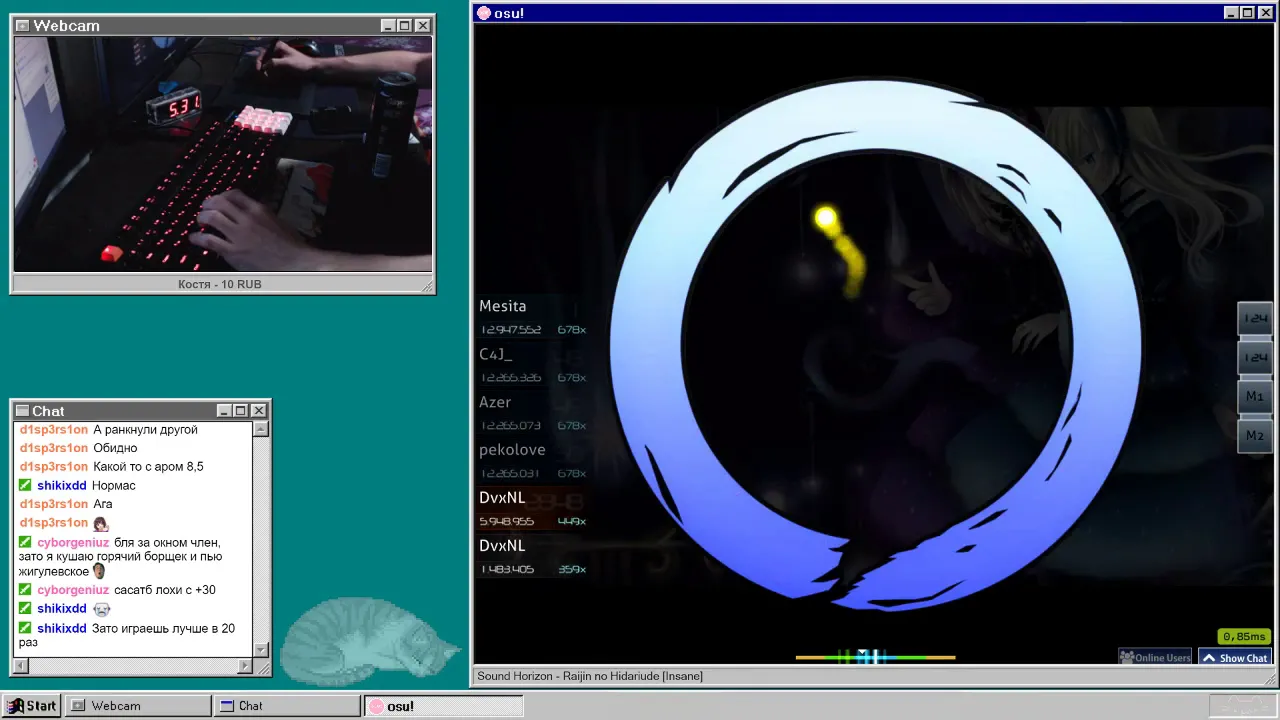Image resolution: width=1280 pixels, height=720 pixels.
Task: Click the system tray area on taskbar
Action: point(1242,706)
